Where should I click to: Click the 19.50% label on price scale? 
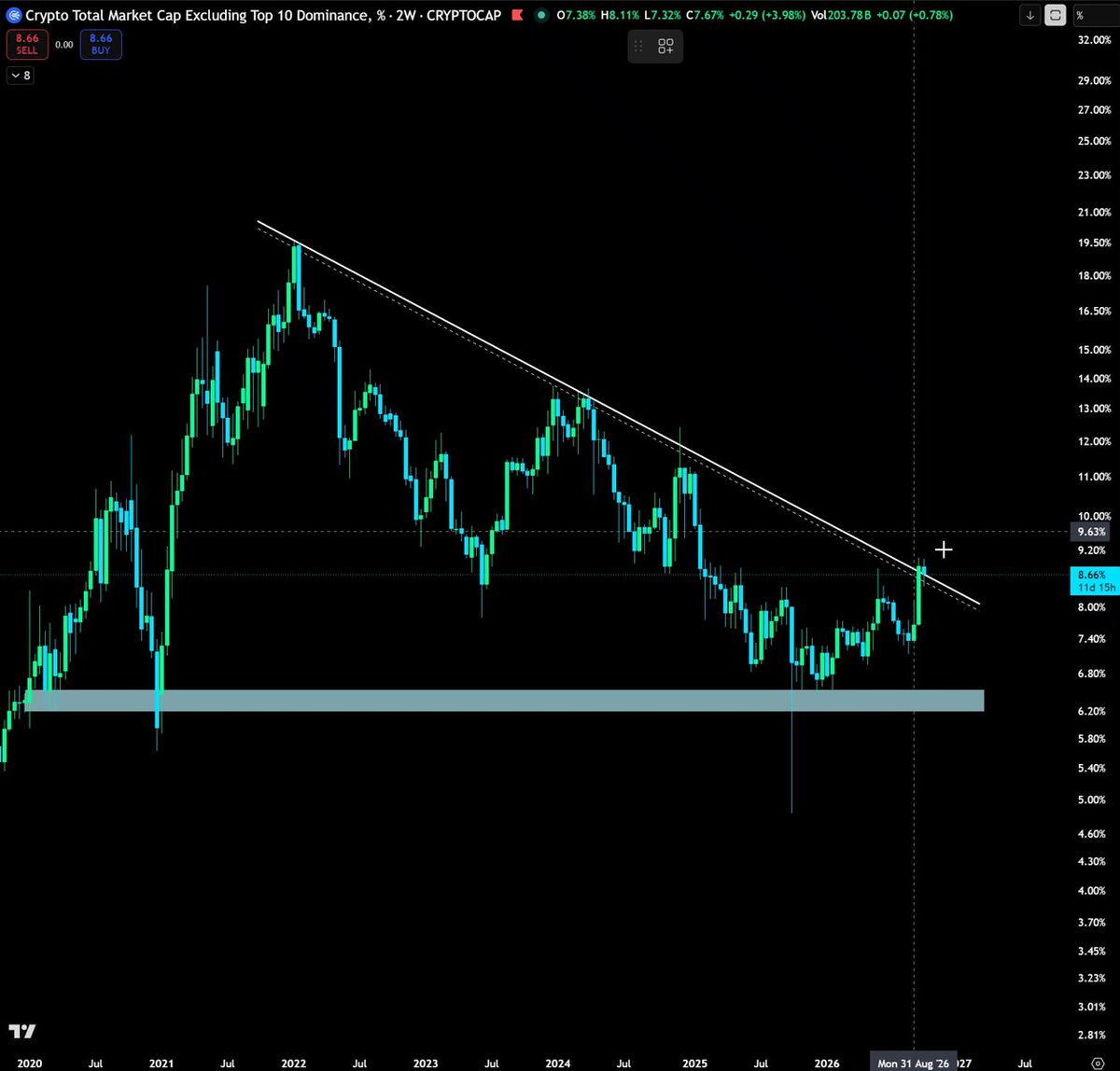pos(1094,243)
